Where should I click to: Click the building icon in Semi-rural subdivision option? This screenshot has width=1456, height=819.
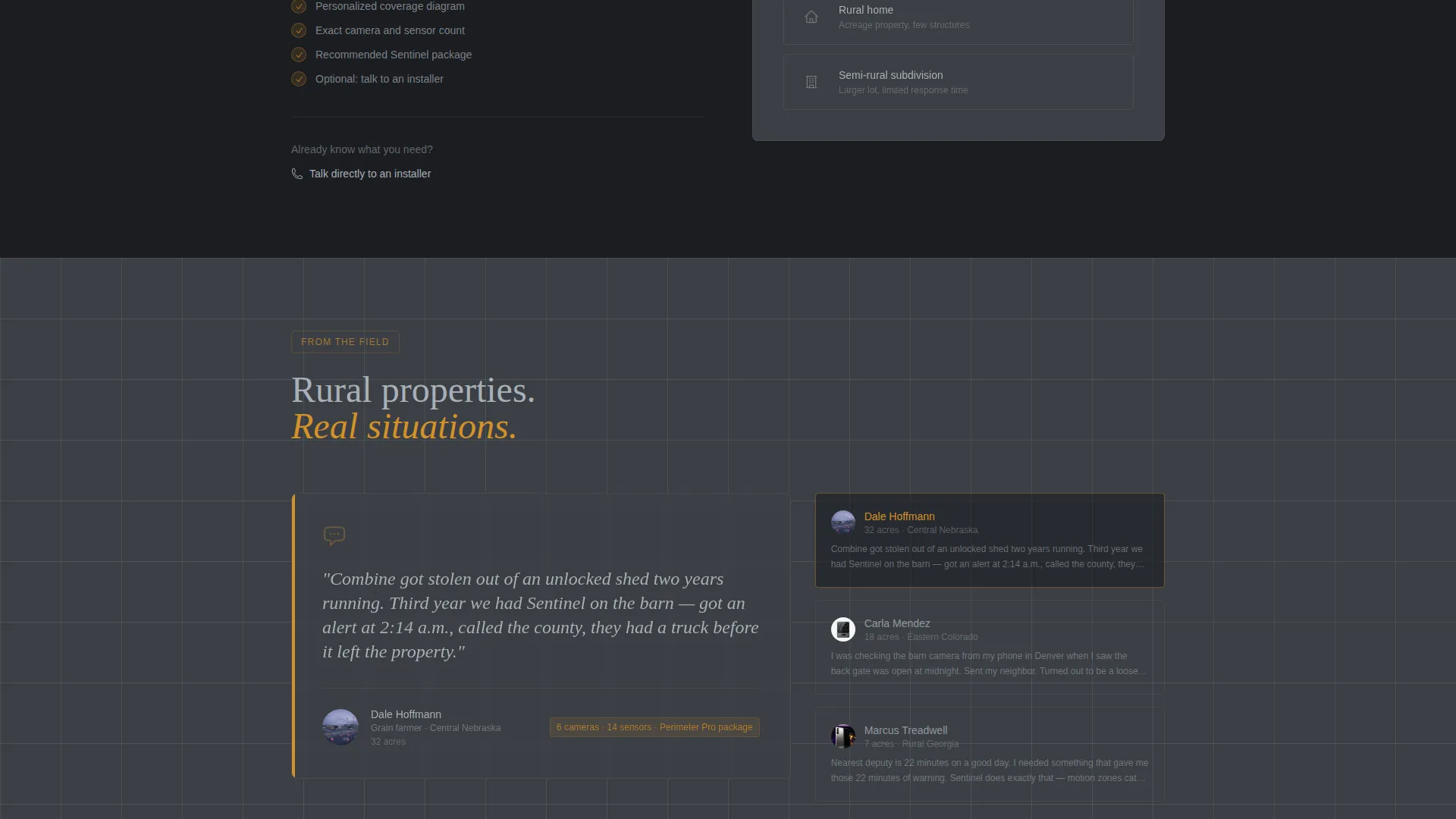coord(811,82)
